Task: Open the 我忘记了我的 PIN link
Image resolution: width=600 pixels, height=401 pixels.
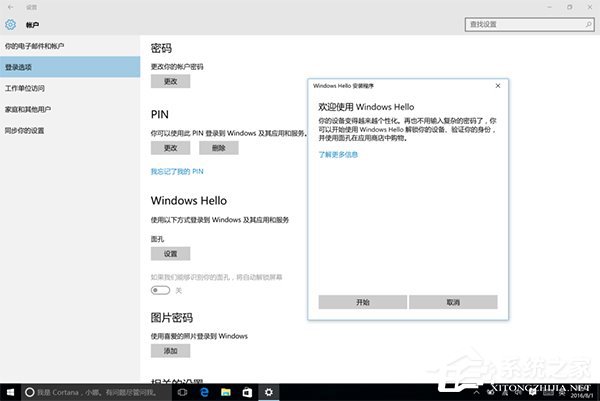Action: 177,171
